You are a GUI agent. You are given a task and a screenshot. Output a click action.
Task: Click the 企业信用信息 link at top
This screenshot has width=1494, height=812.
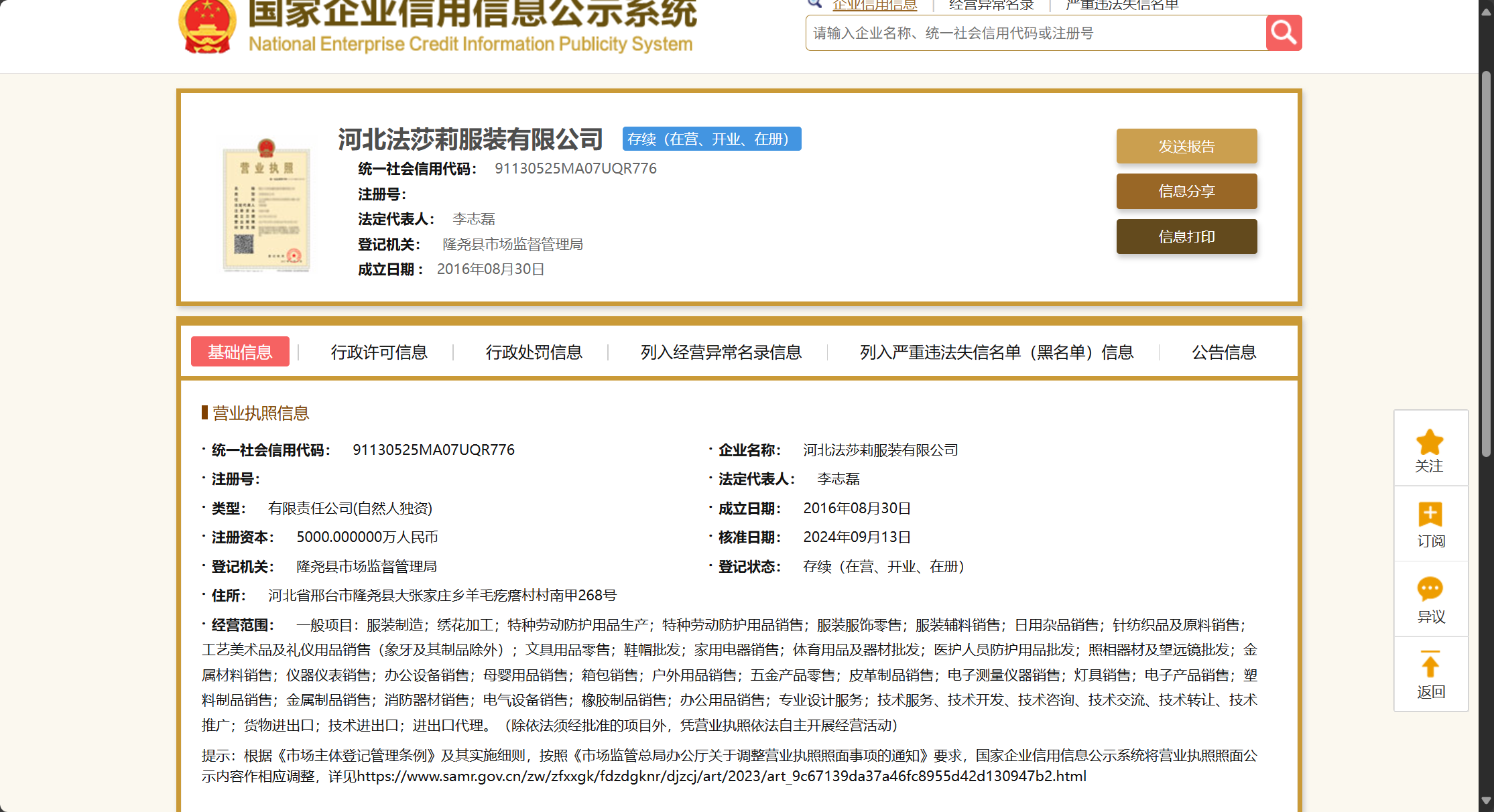pos(875,5)
